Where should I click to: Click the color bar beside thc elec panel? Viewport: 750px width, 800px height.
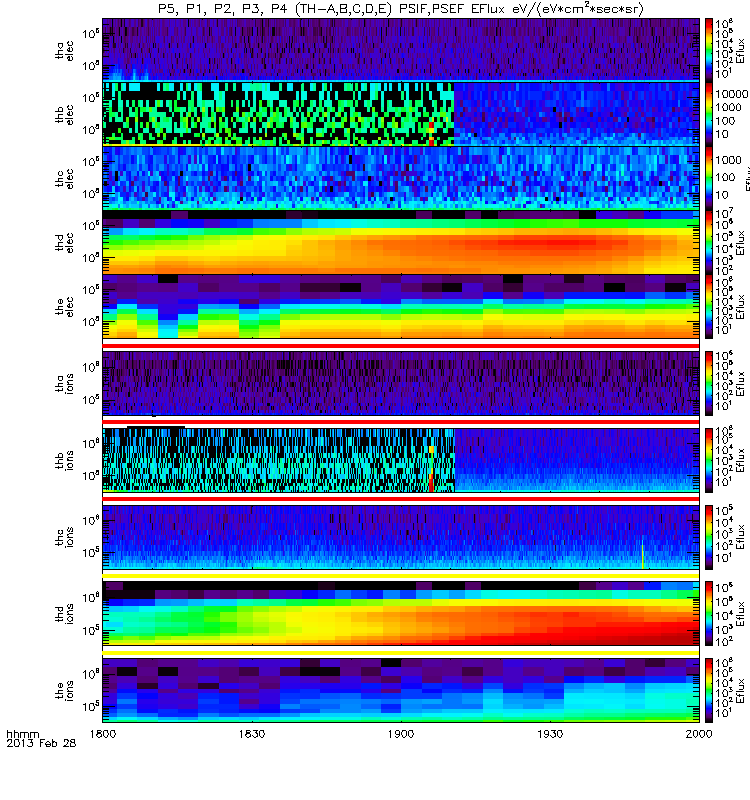[x=709, y=179]
